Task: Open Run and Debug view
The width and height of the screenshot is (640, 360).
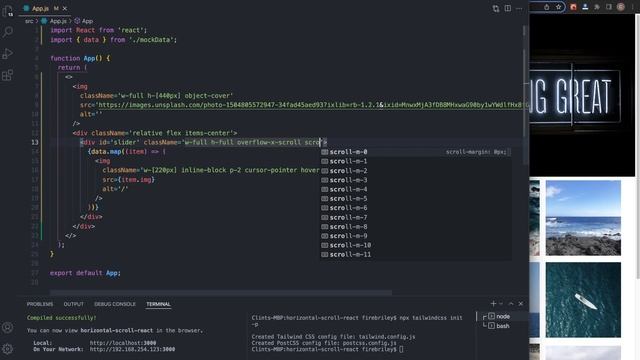Action: pos(8,53)
